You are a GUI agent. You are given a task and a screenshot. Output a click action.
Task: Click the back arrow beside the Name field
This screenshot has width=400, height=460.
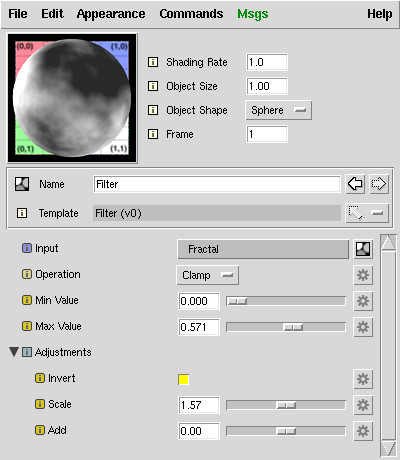pyautogui.click(x=355, y=184)
